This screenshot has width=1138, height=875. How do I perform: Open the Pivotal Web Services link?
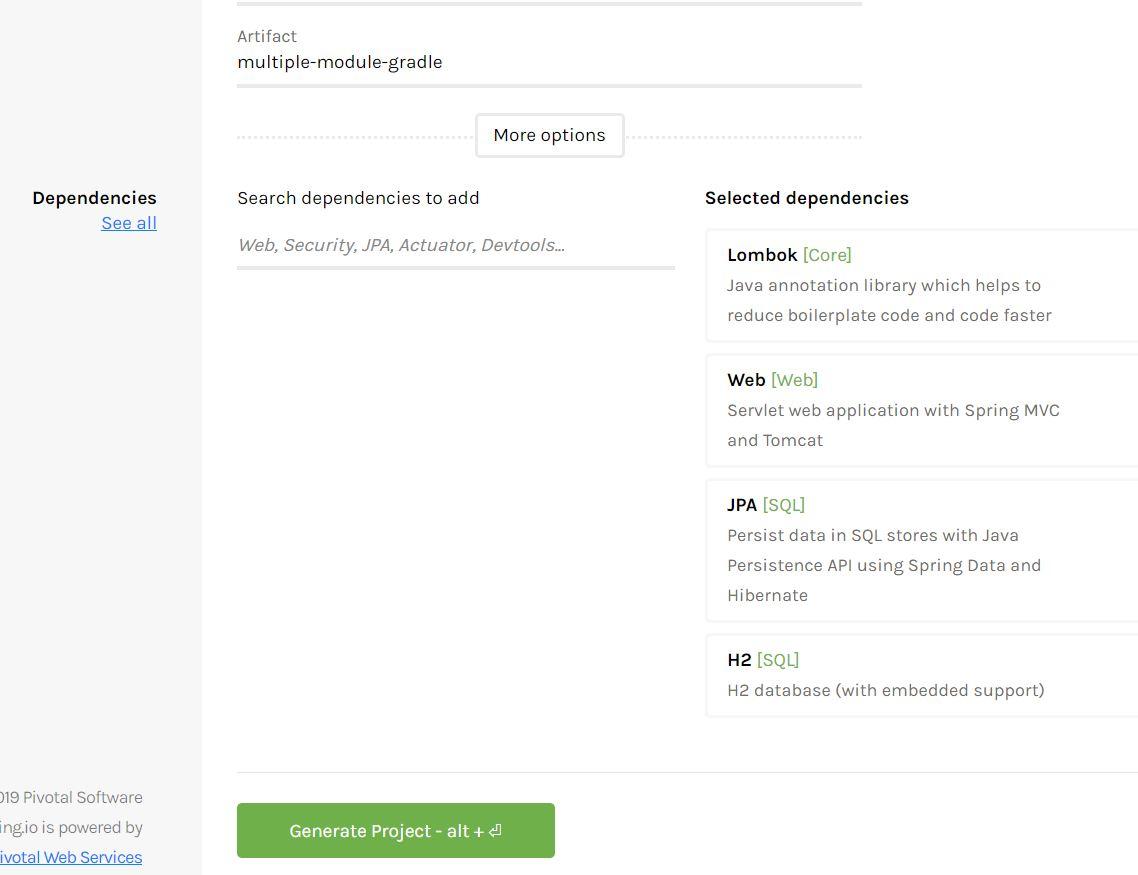[x=70, y=857]
